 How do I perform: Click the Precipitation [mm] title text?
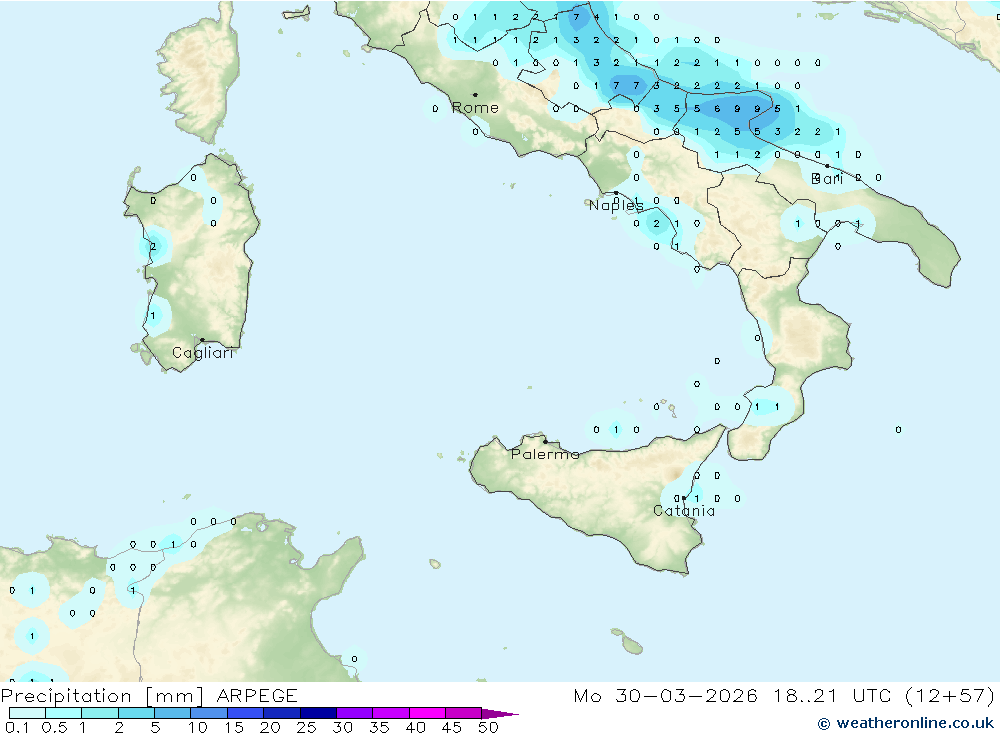[102, 696]
